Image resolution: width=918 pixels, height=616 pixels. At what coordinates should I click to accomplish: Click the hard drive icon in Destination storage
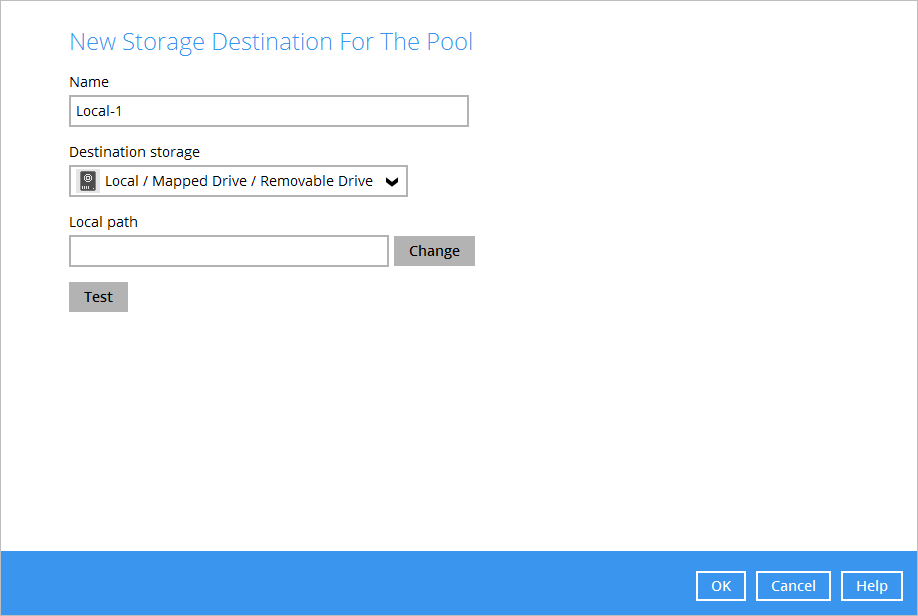click(88, 181)
